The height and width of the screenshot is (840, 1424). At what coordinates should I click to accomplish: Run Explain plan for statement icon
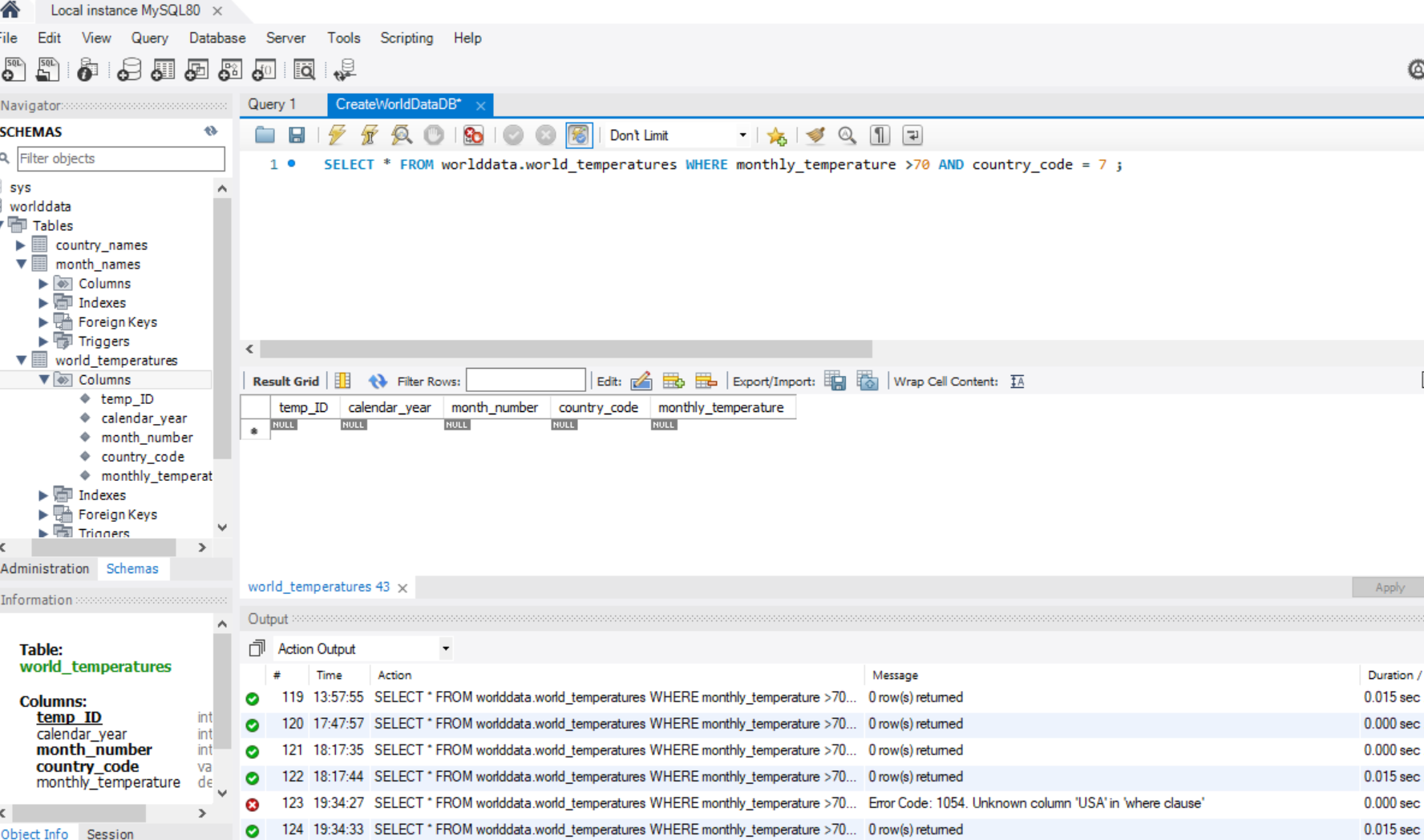402,135
